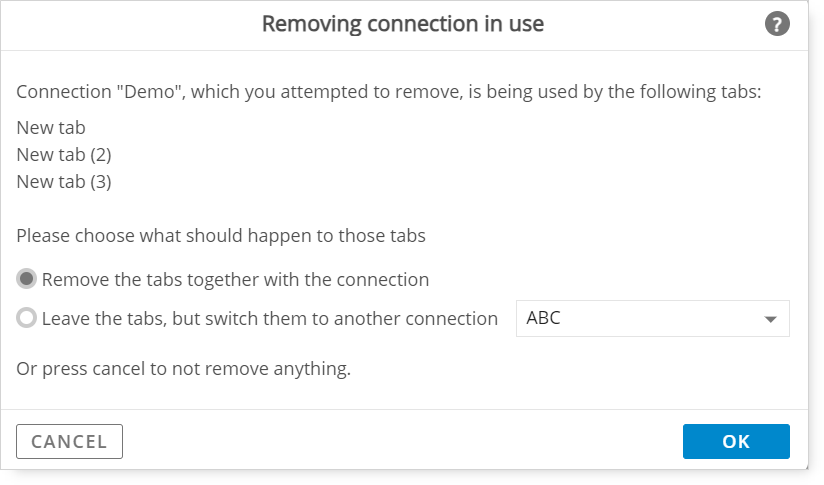Viewport: 824px width, 485px height.
Task: Select the 'Remove the tabs together' radio button
Action: click(26, 279)
